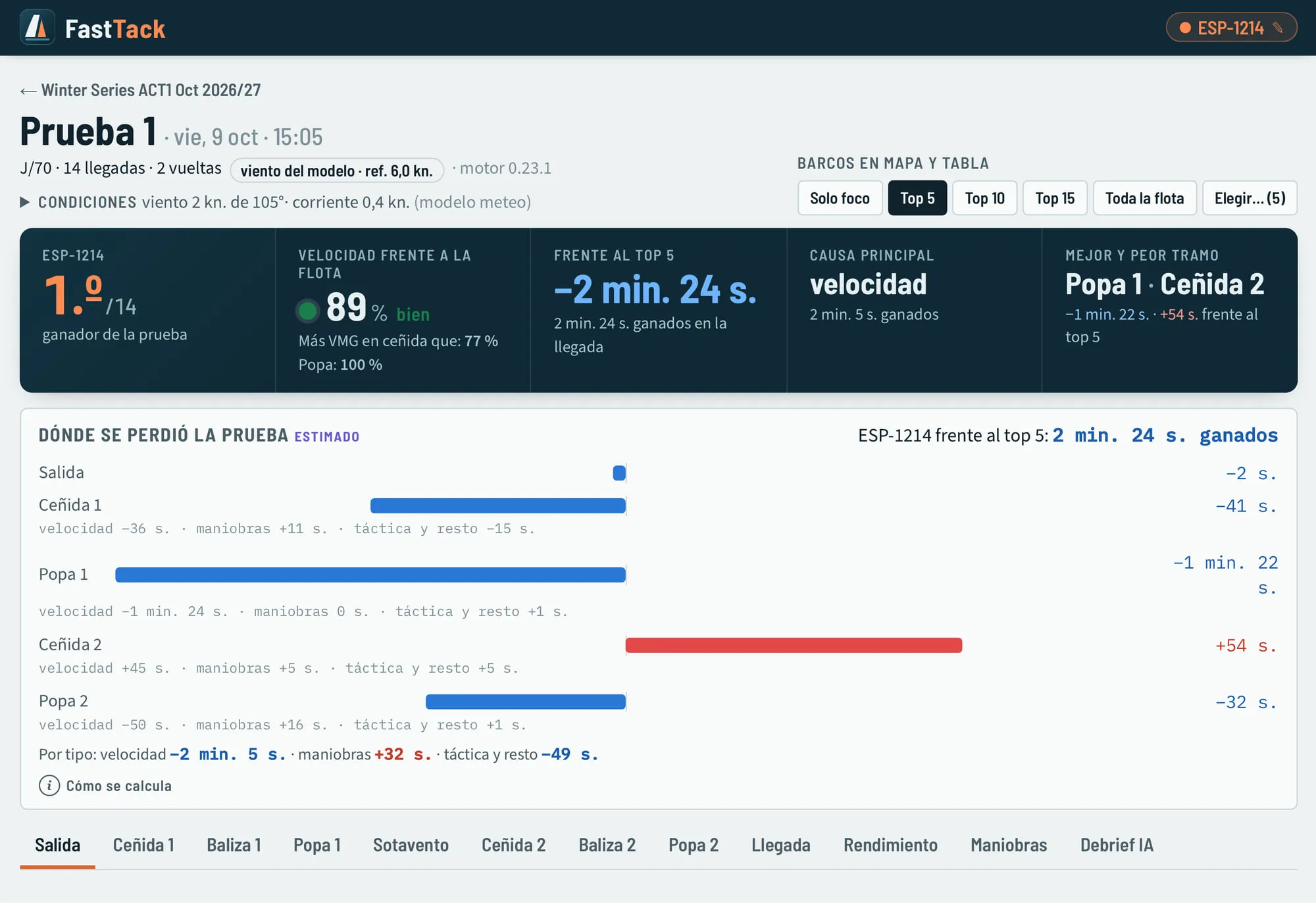1316x903 pixels.
Task: Open the Elegir... (5) boat picker
Action: point(1250,198)
